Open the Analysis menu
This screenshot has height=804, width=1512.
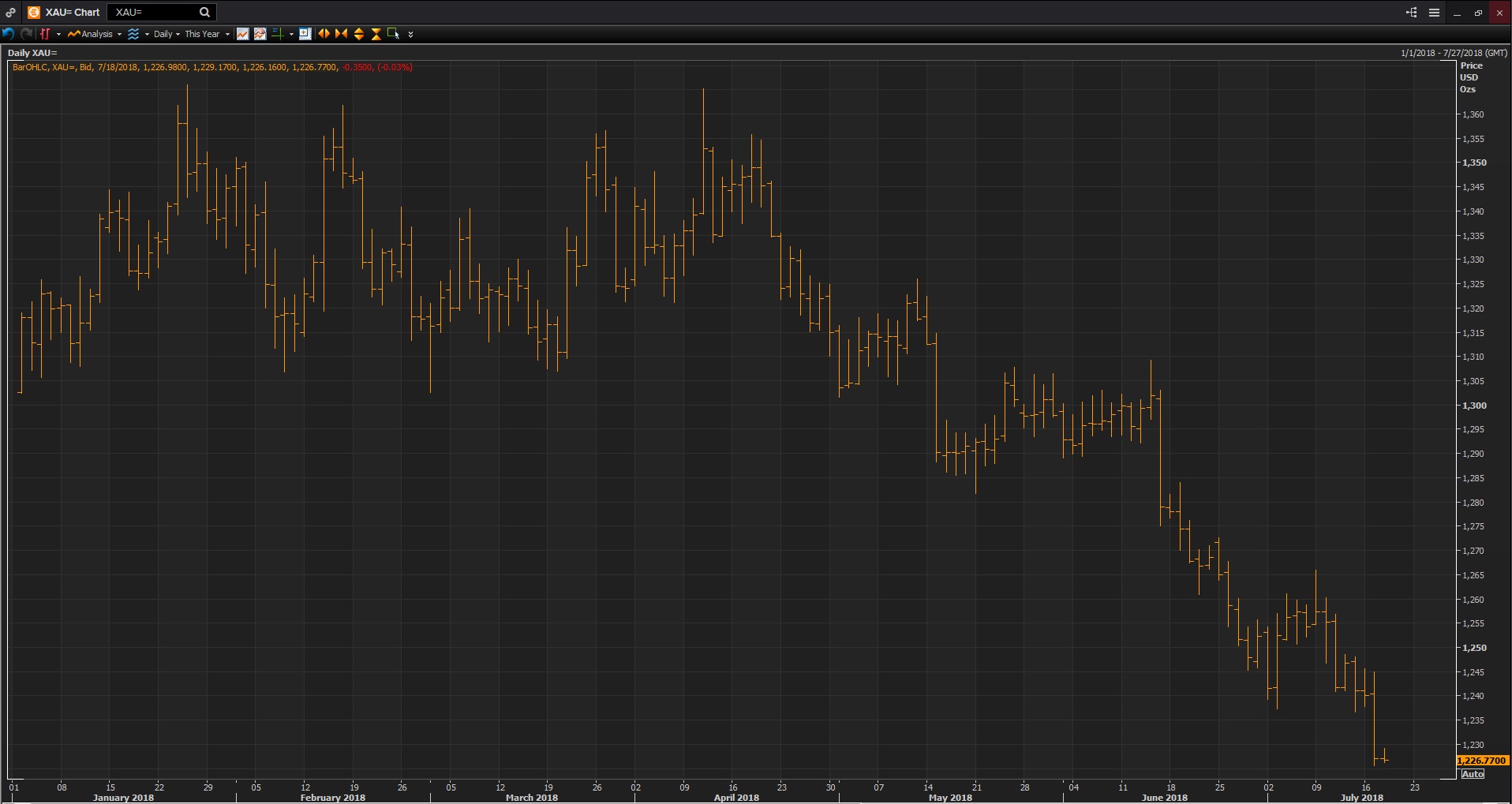tap(95, 34)
